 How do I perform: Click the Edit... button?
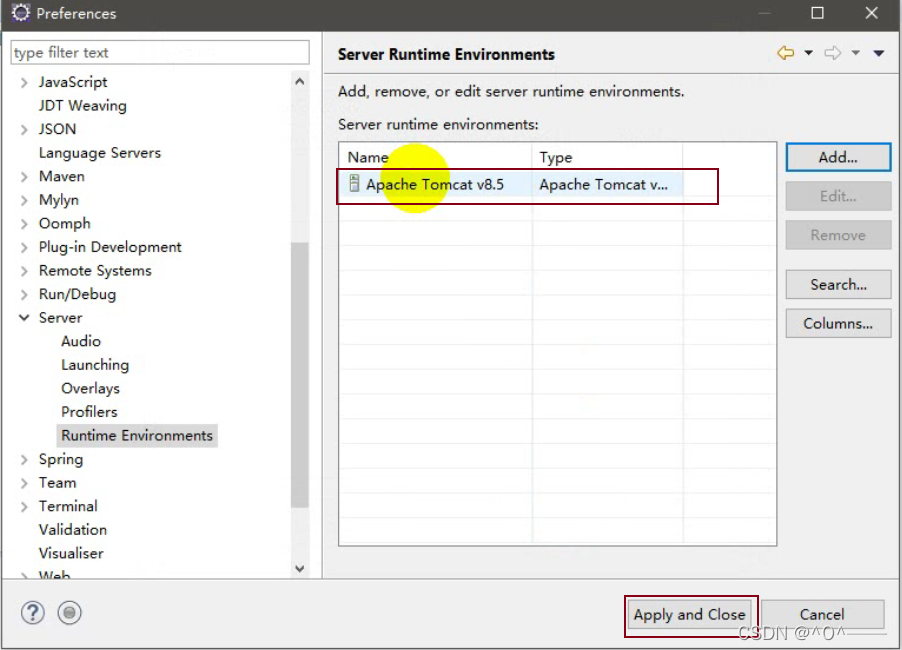click(838, 196)
